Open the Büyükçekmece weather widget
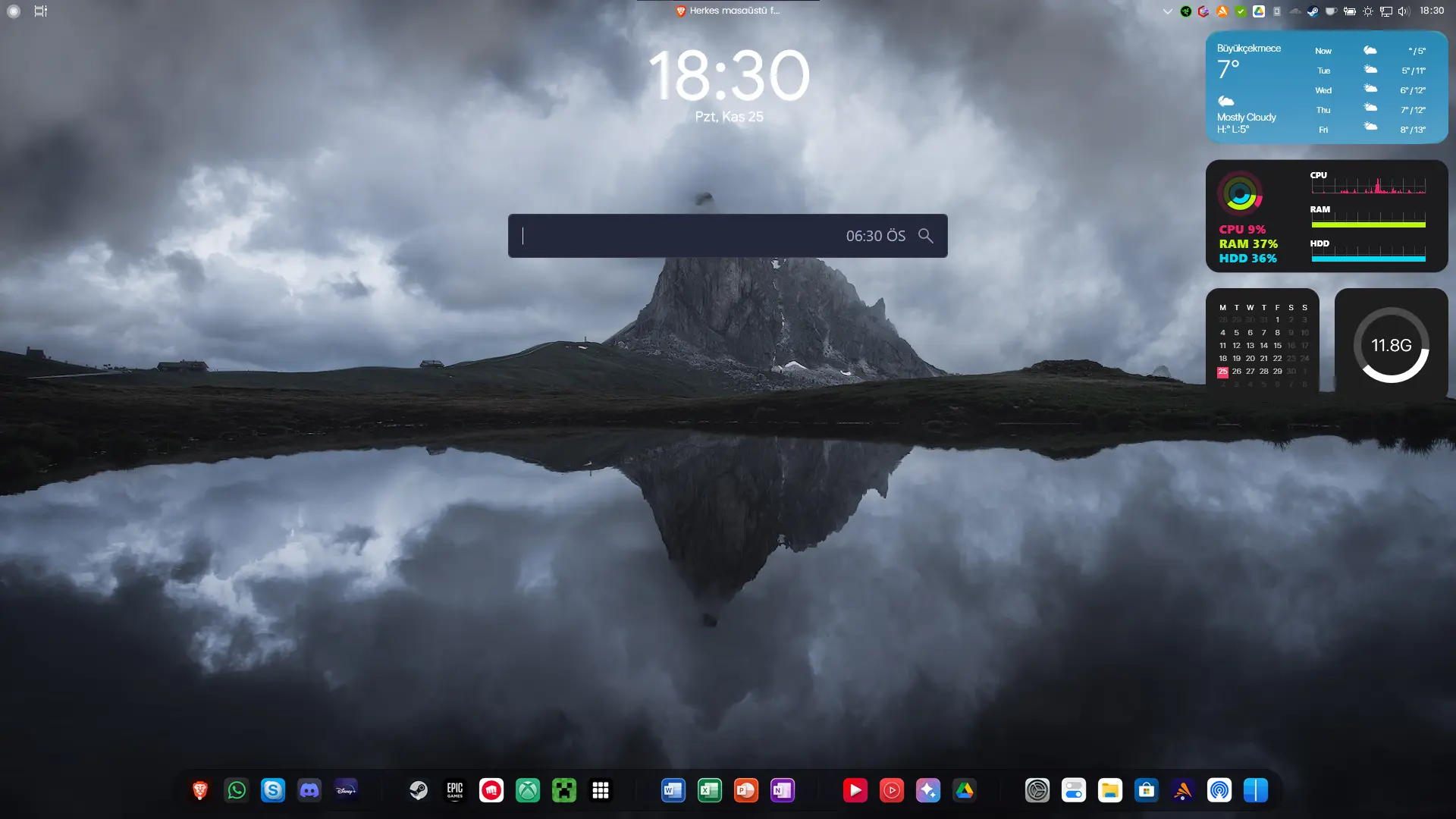 1327,88
